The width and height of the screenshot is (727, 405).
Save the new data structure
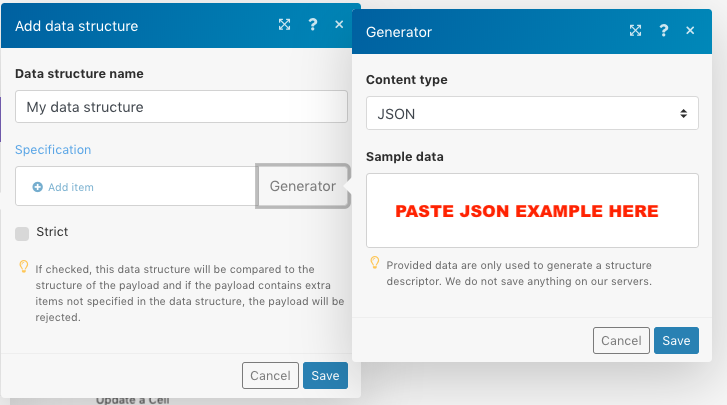325,375
